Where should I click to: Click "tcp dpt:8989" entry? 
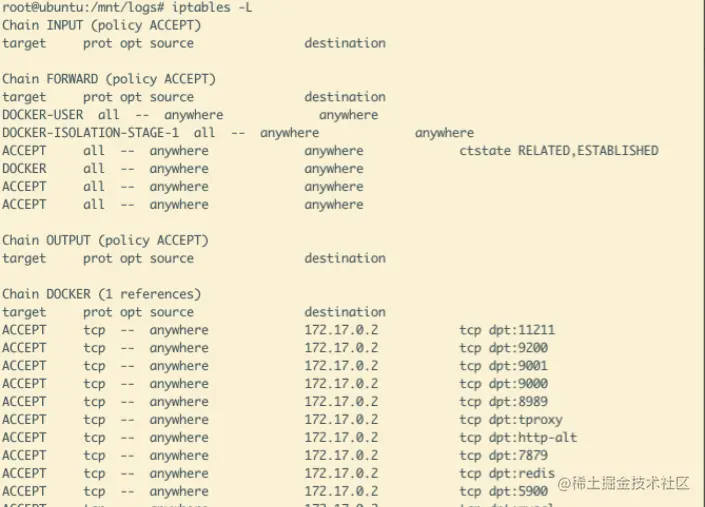[x=503, y=402]
